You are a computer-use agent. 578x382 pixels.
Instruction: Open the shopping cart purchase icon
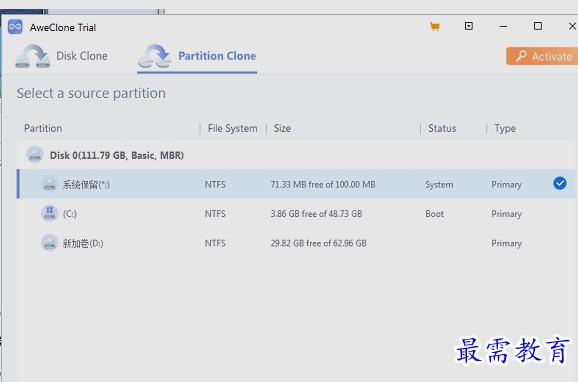(435, 27)
